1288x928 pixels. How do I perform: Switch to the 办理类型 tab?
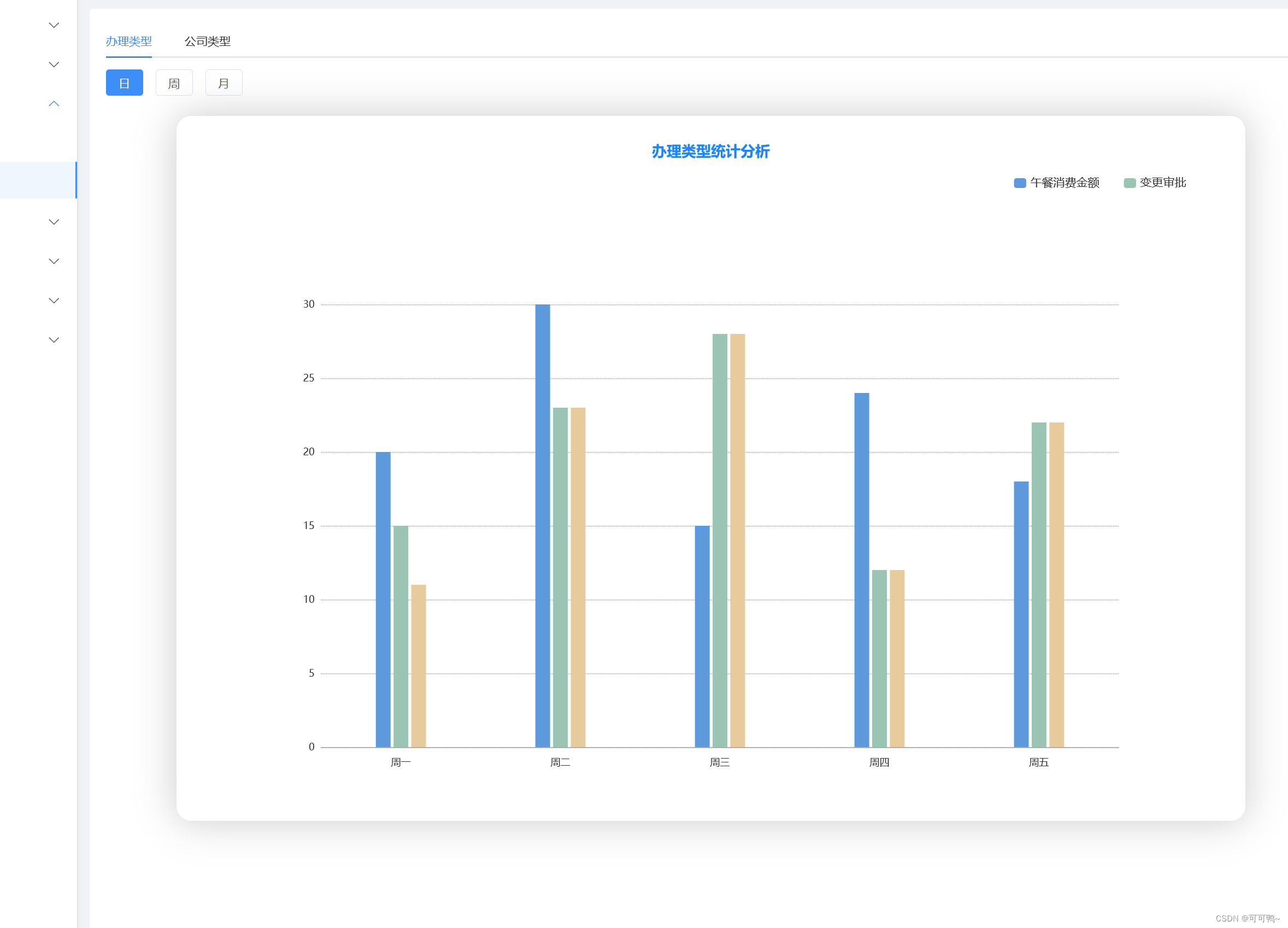[x=128, y=42]
